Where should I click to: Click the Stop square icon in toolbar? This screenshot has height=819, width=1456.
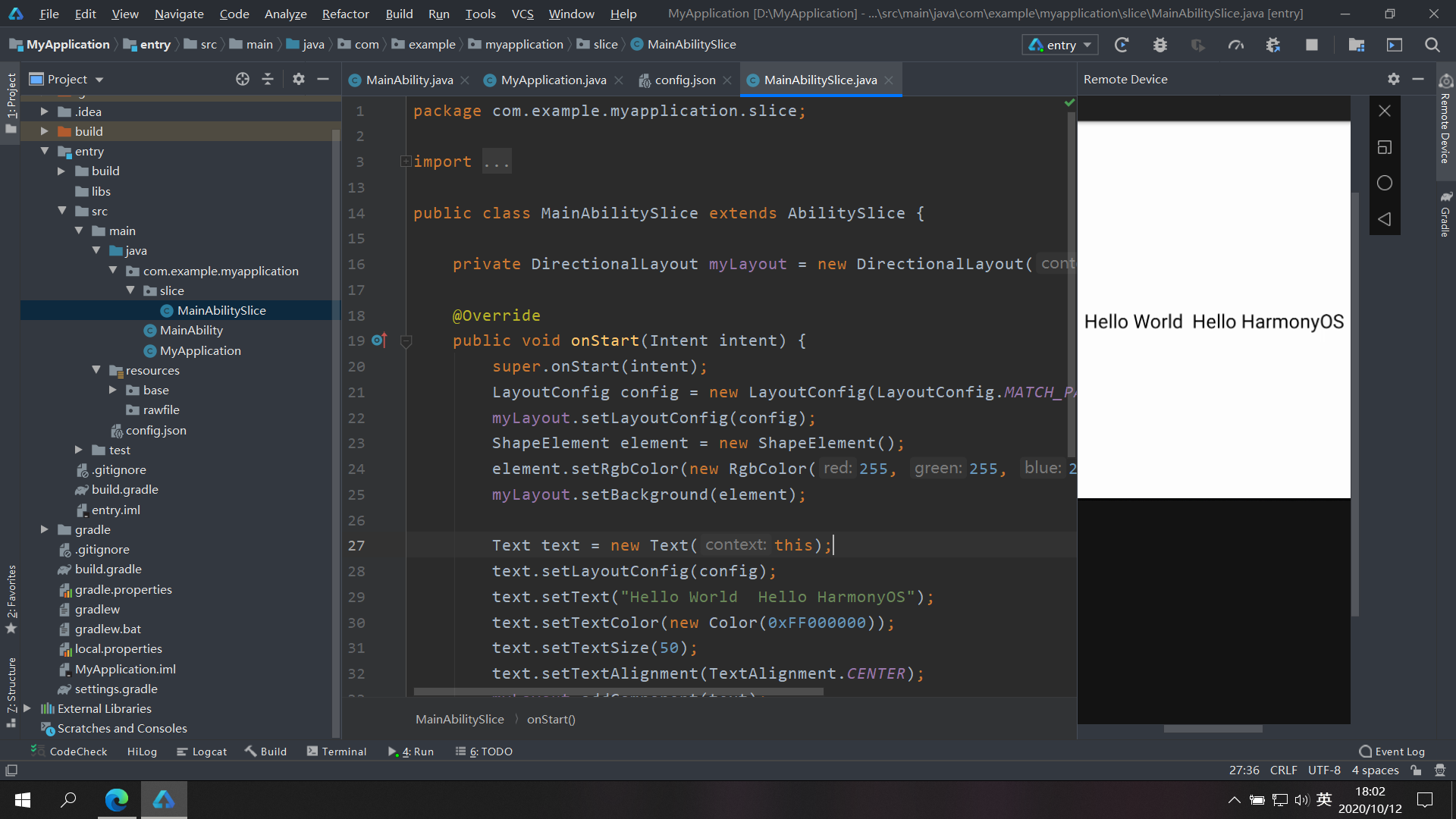pyautogui.click(x=1312, y=45)
